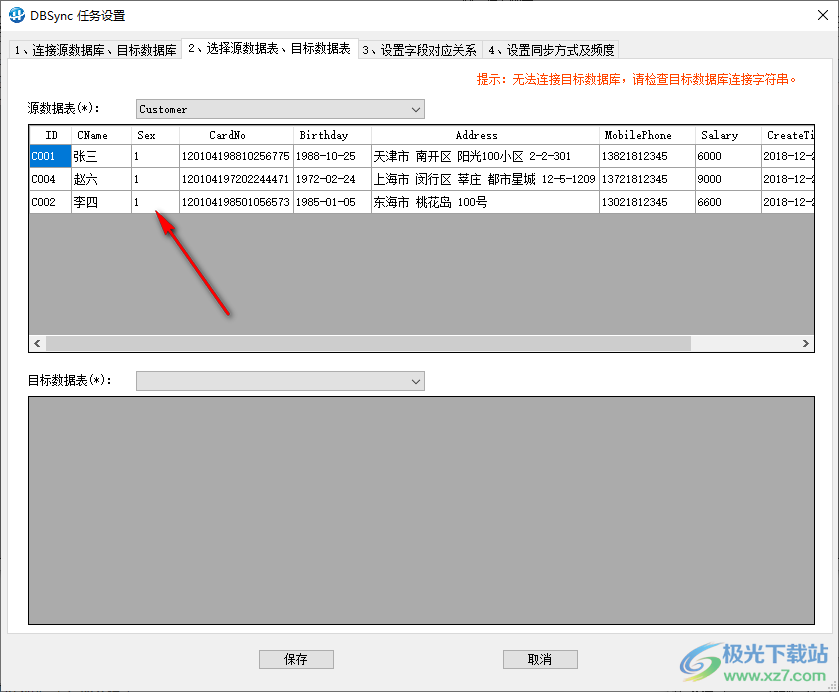Select phone cell 13021812345
Screen dimensions: 839x692
point(647,202)
